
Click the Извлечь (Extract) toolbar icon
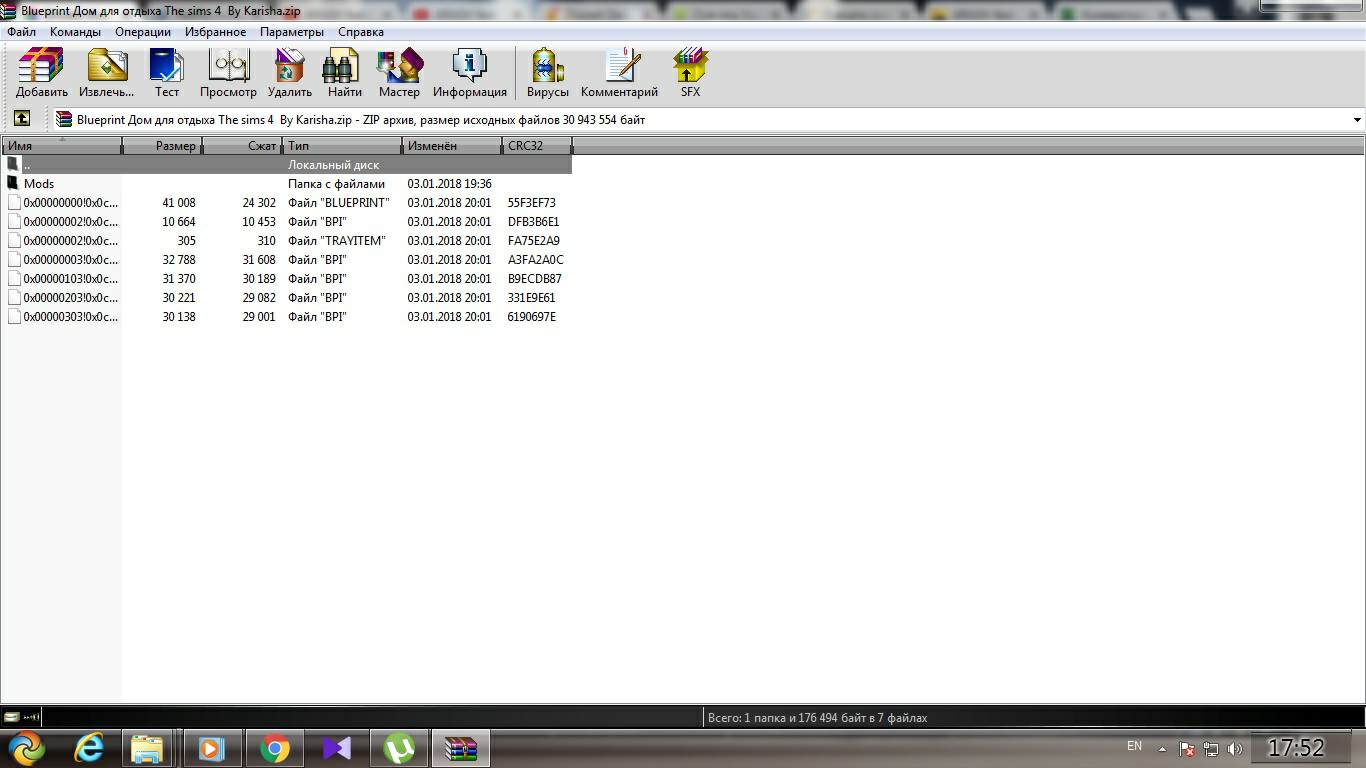(106, 72)
